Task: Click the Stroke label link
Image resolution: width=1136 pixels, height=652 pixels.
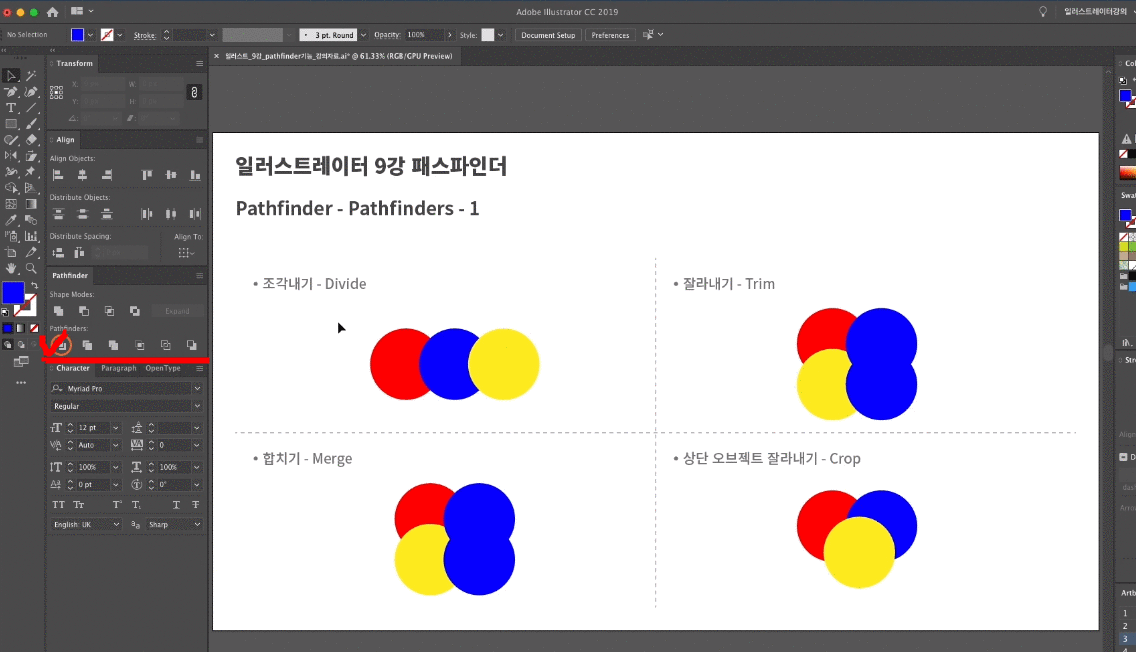Action: [x=144, y=35]
